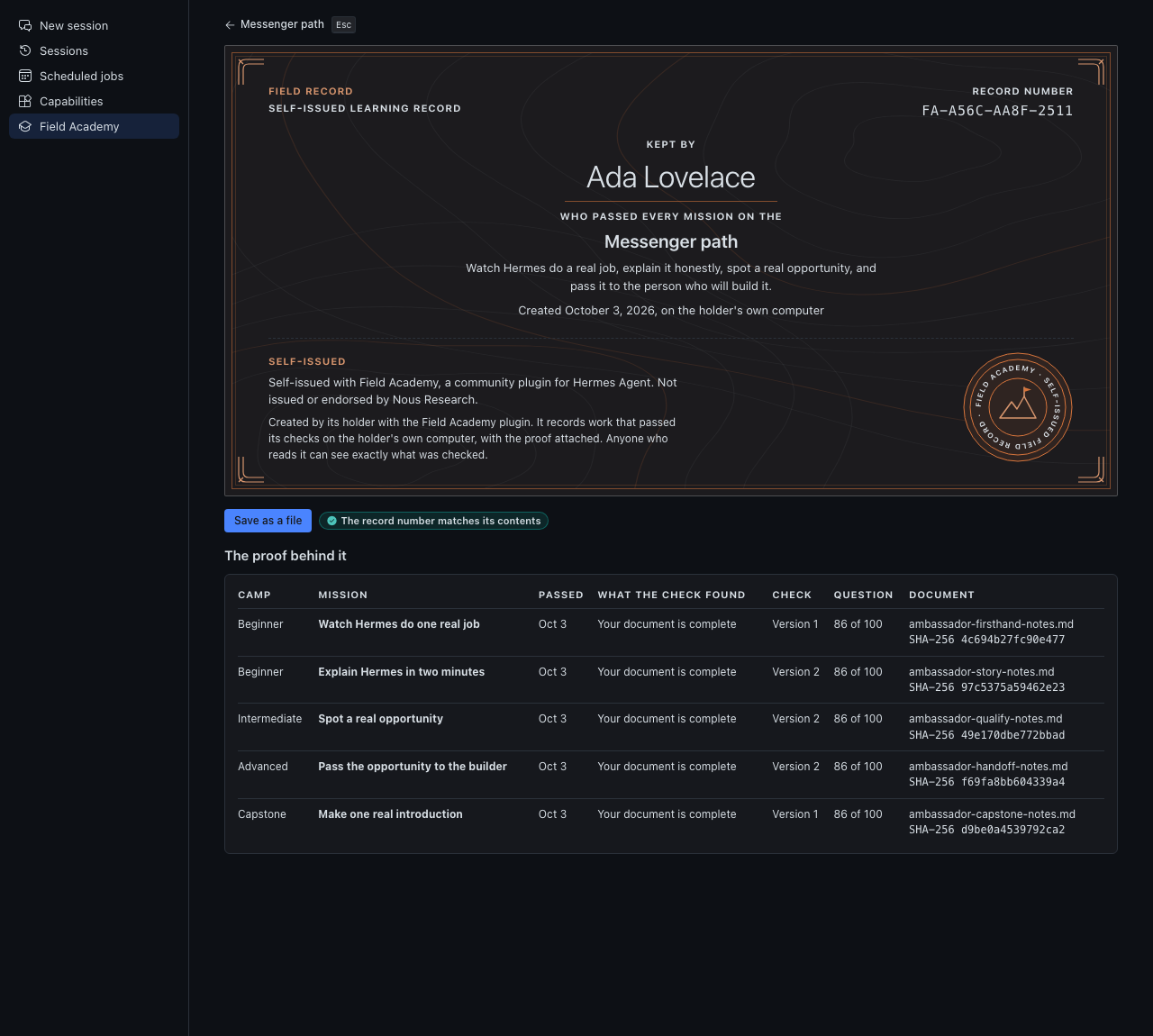Click the Field Academy mountain seal
This screenshot has width=1153, height=1036.
pos(1018,407)
